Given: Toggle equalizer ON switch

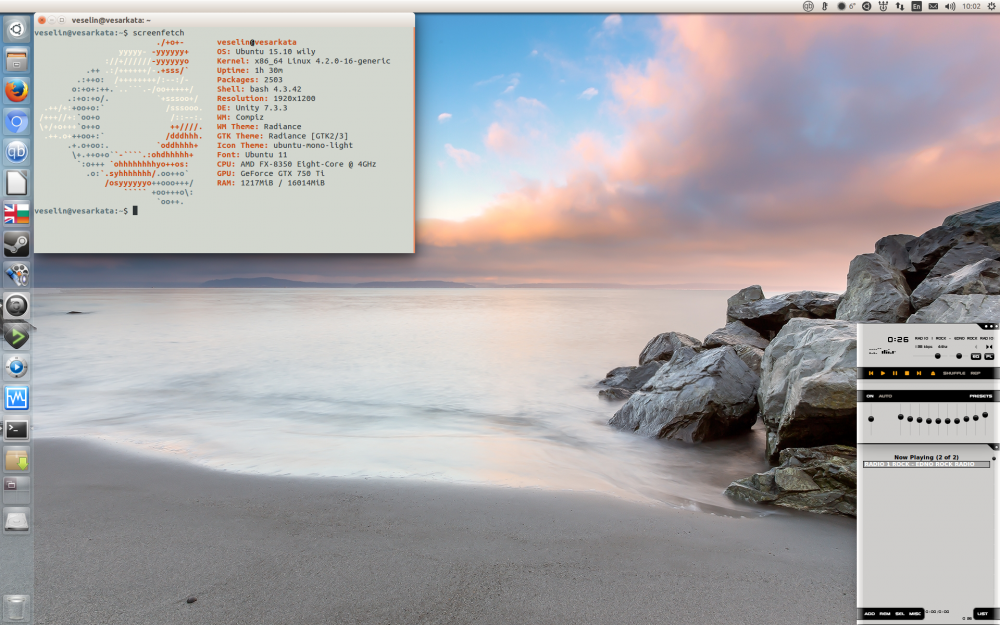Looking at the screenshot, I should [870, 396].
